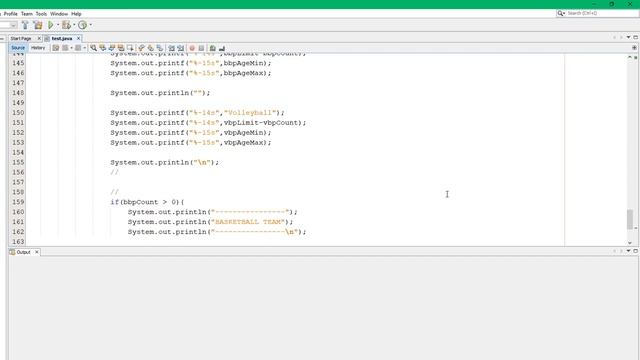Open the editor documents list dropdown
Image resolution: width=640 pixels, height=360 pixels.
[628, 37]
